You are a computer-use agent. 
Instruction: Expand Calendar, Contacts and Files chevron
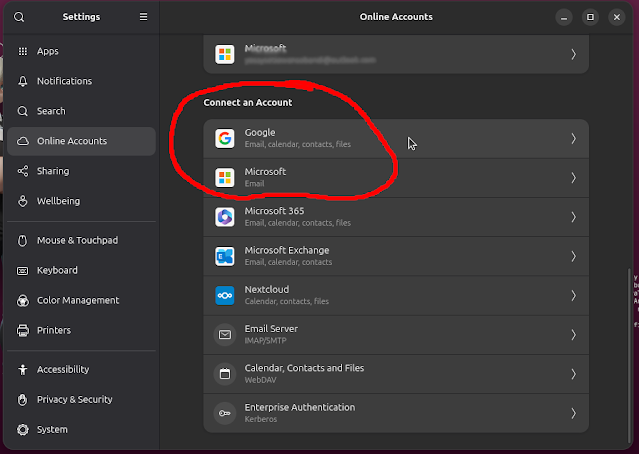point(573,374)
